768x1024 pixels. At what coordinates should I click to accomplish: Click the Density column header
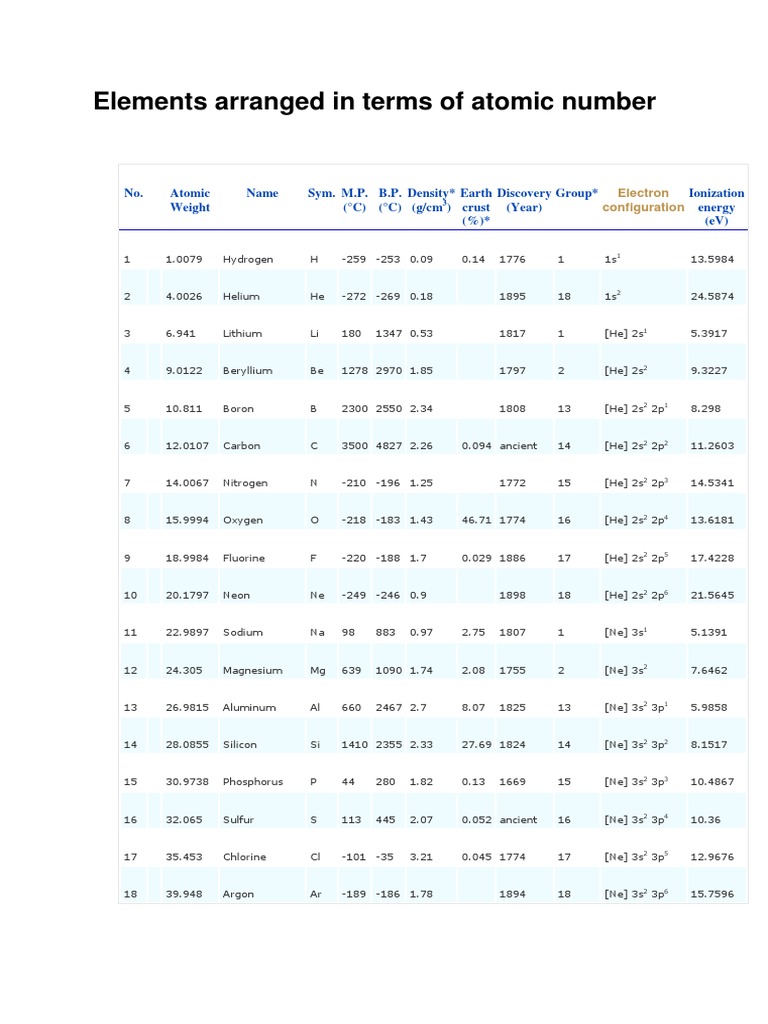[x=431, y=200]
